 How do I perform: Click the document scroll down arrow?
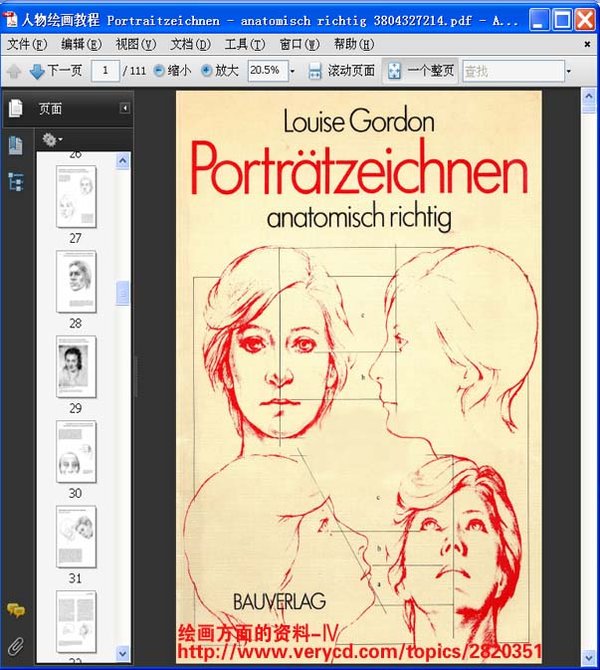pos(589,658)
